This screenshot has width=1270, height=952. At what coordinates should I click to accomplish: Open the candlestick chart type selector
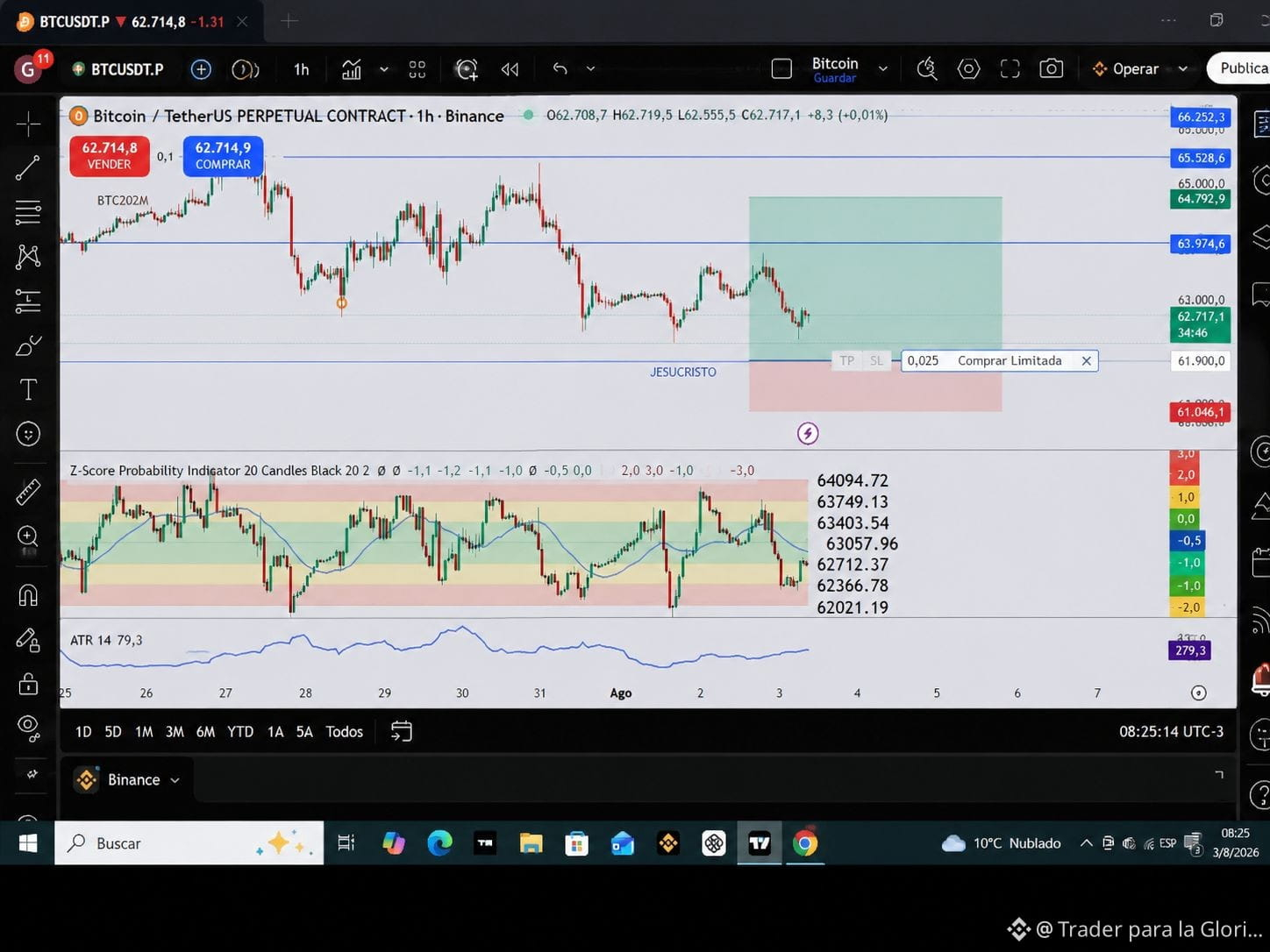click(x=352, y=69)
